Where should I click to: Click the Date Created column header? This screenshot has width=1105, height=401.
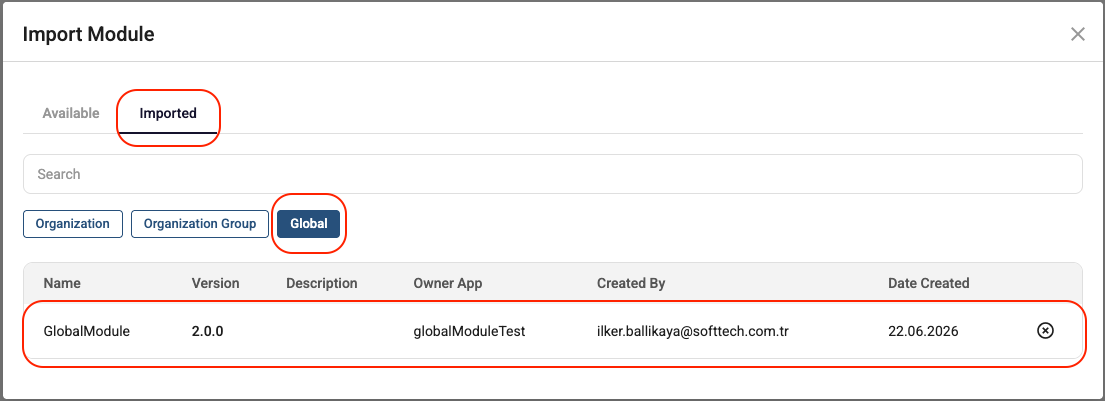coord(929,283)
